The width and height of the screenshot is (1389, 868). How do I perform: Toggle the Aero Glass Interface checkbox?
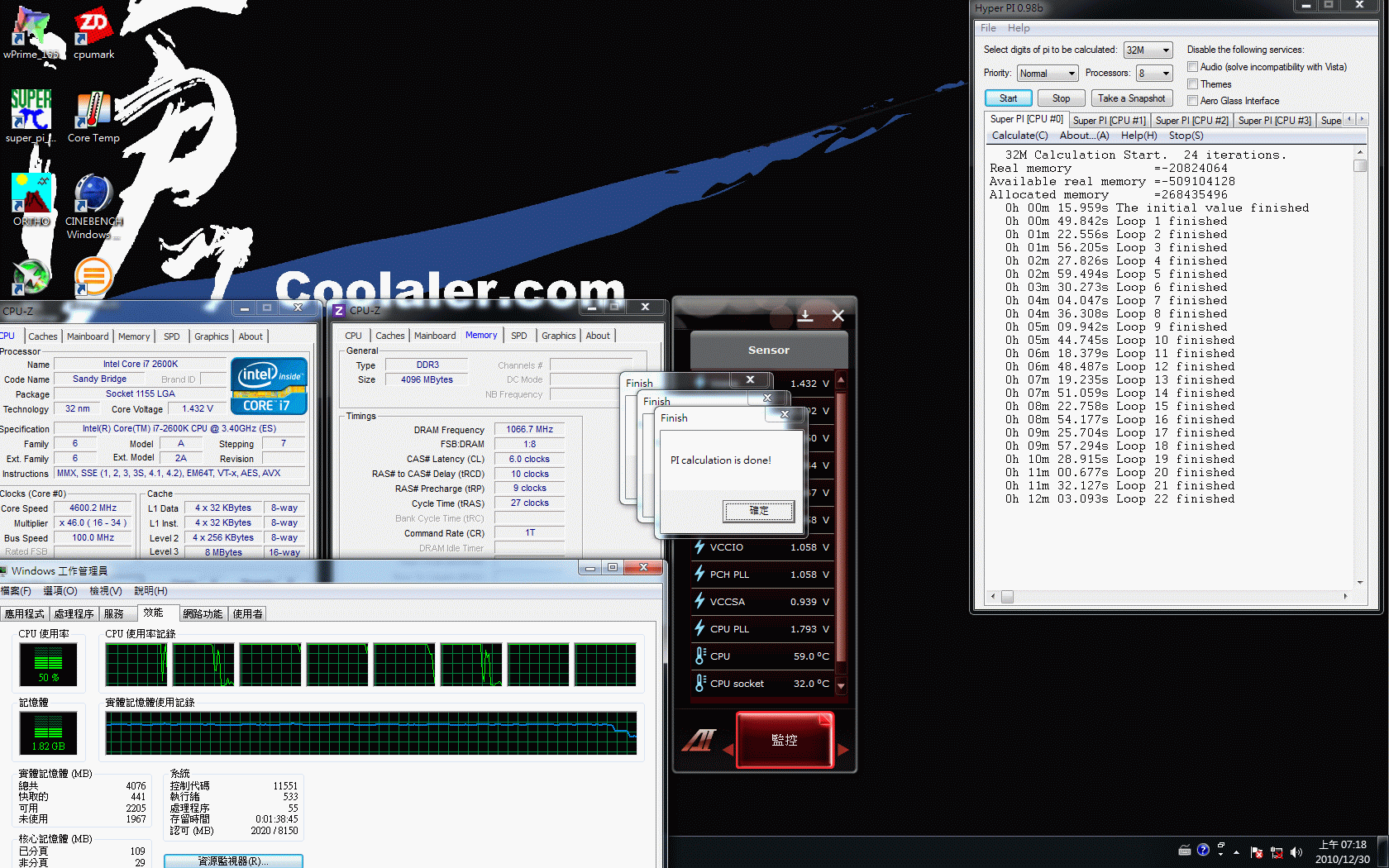(1192, 100)
